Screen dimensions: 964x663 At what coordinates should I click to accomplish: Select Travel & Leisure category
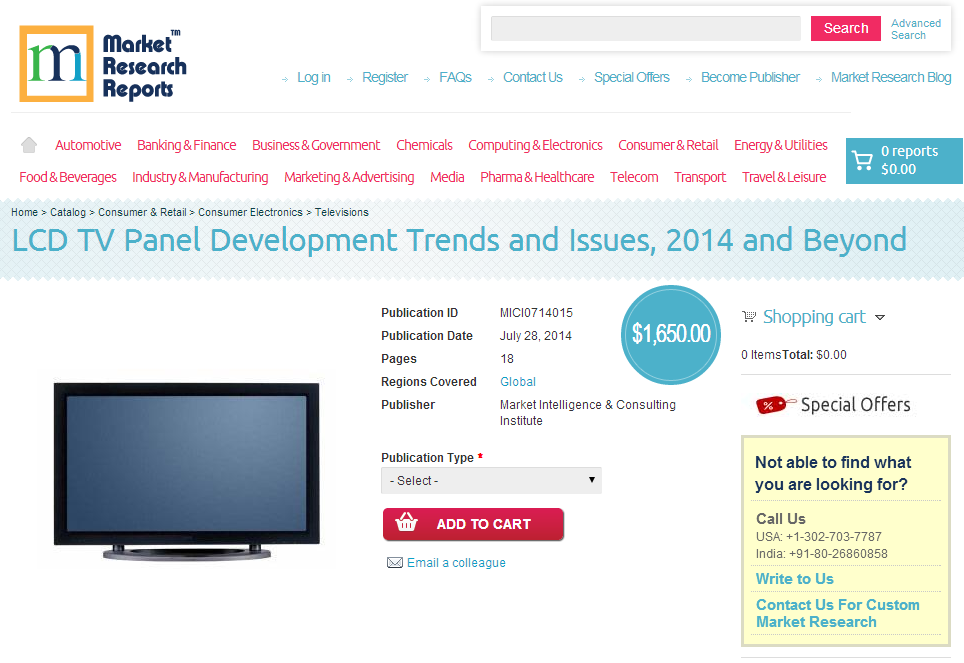tap(784, 177)
